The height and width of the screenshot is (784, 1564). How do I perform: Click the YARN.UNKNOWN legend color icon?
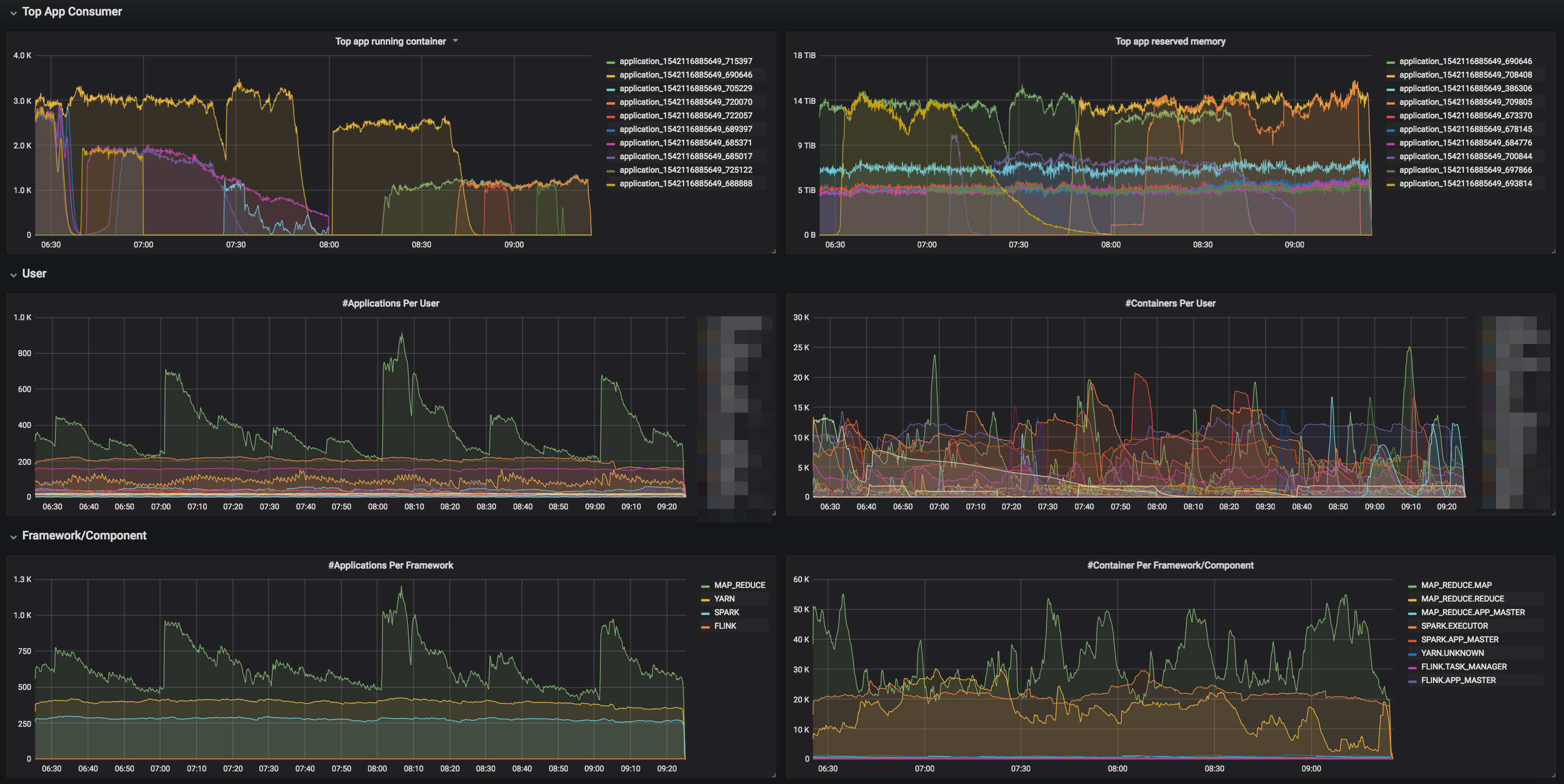click(1412, 654)
